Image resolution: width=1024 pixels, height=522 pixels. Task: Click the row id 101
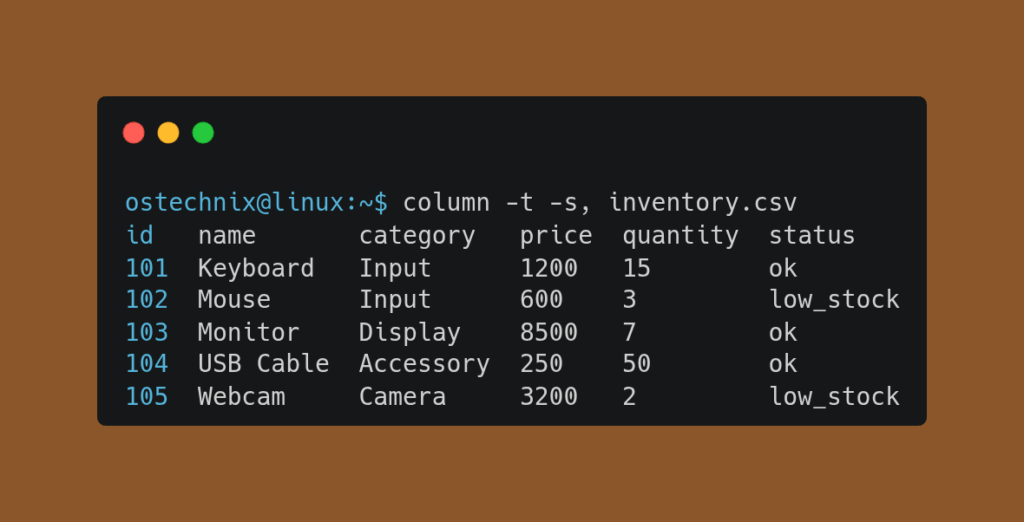click(147, 268)
